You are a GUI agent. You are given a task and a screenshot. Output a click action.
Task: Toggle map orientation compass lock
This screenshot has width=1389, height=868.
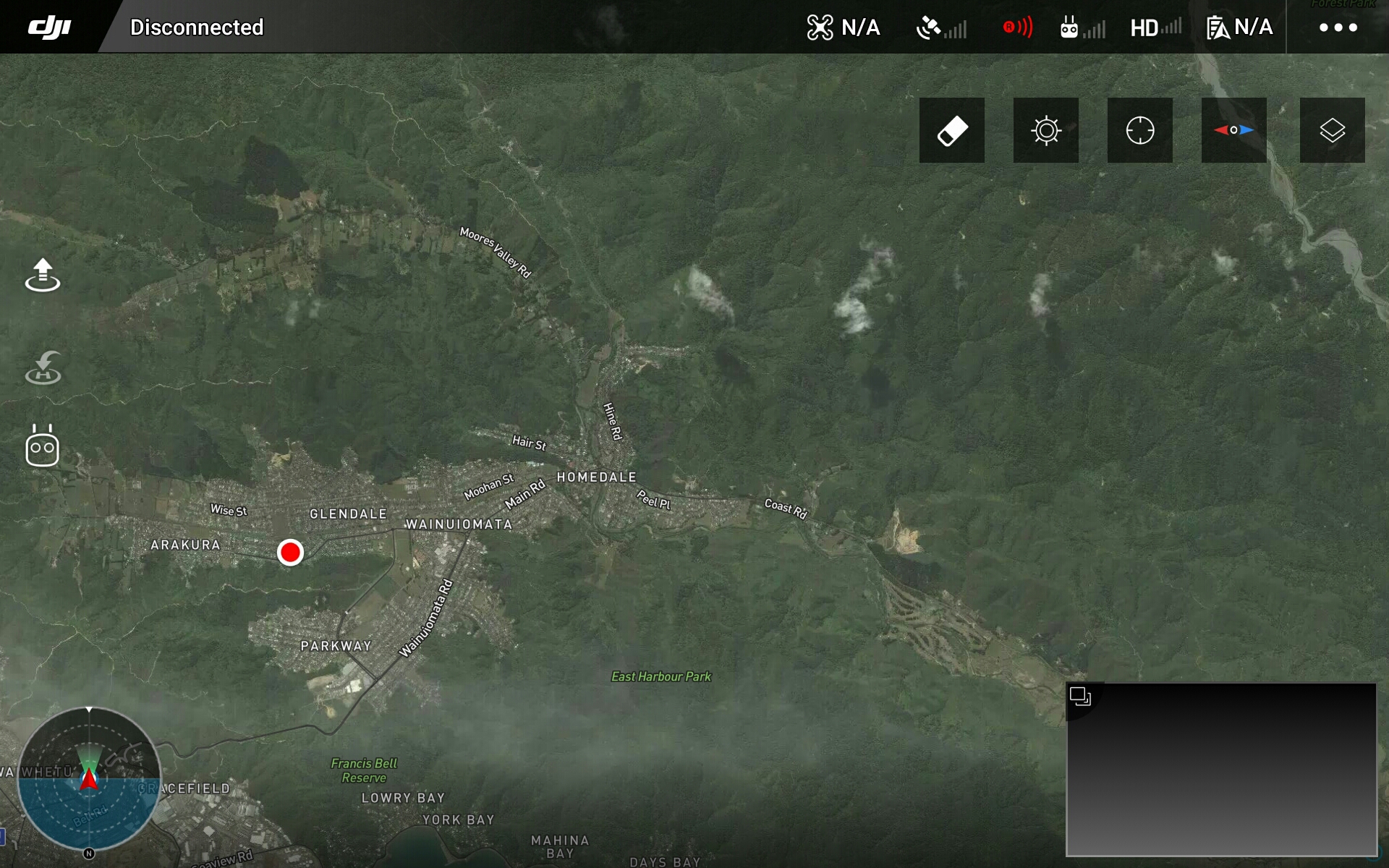tap(1234, 130)
